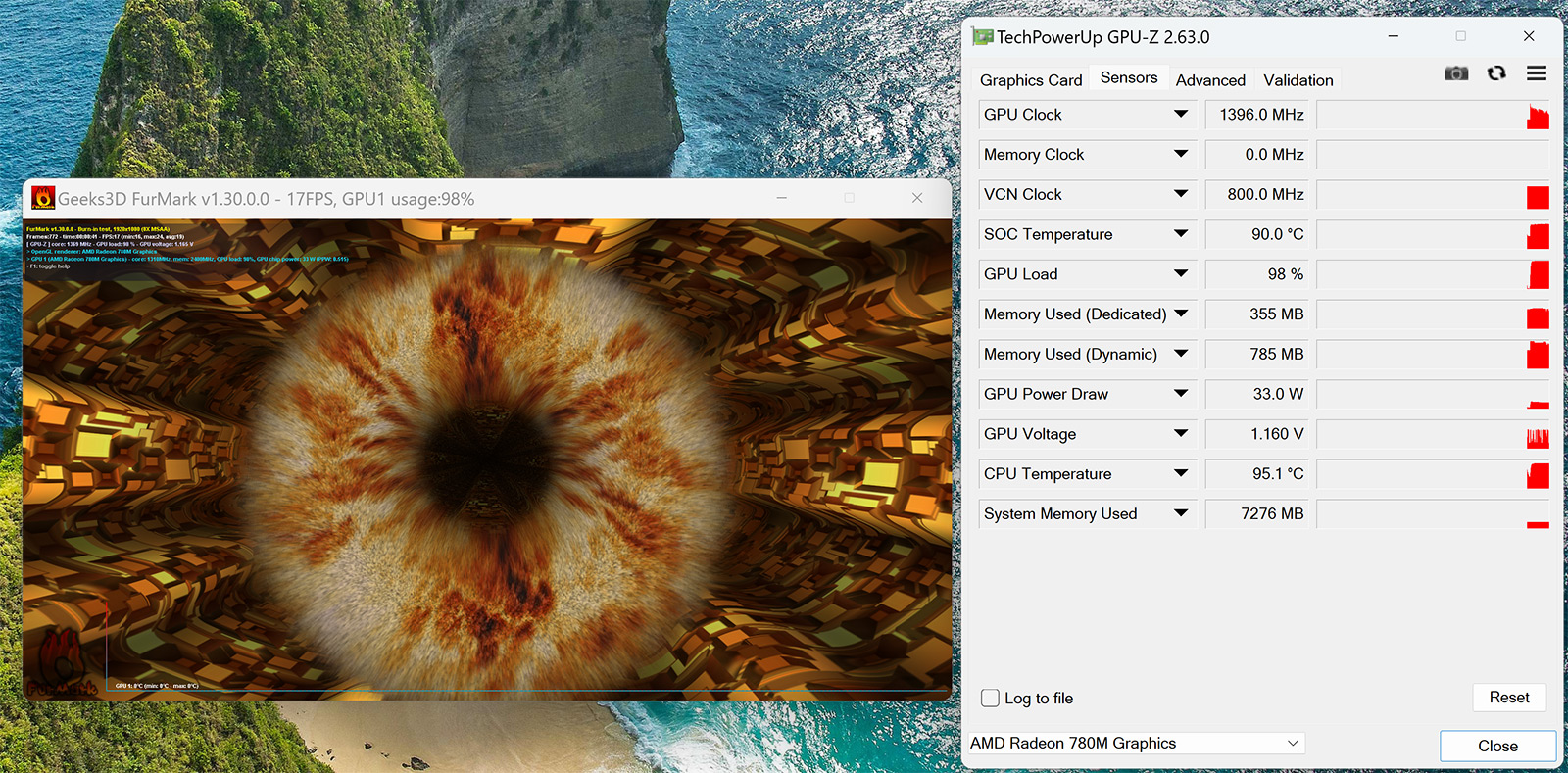Viewport: 1568px width, 773px height.
Task: Select the Sensors tab
Action: click(1129, 77)
